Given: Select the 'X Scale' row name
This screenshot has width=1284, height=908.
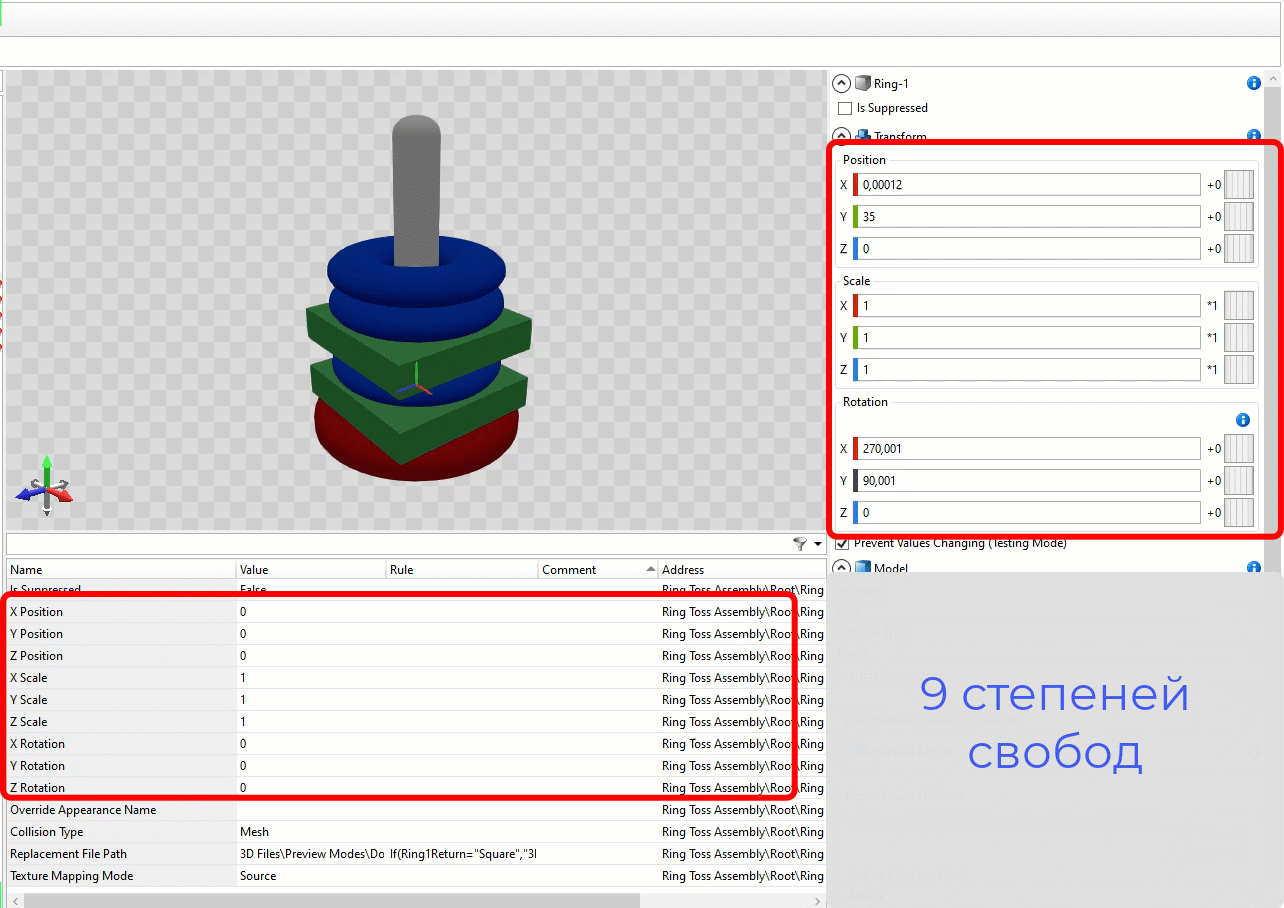Looking at the screenshot, I should [28, 678].
